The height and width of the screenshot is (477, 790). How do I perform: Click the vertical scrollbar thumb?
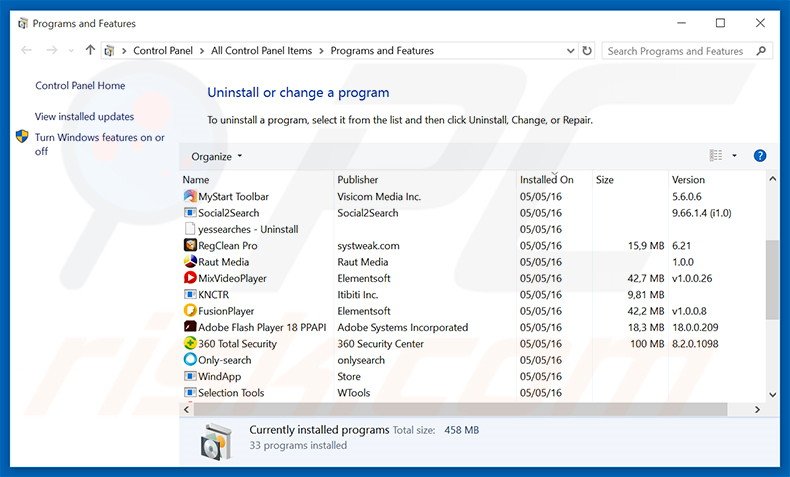tap(772, 280)
